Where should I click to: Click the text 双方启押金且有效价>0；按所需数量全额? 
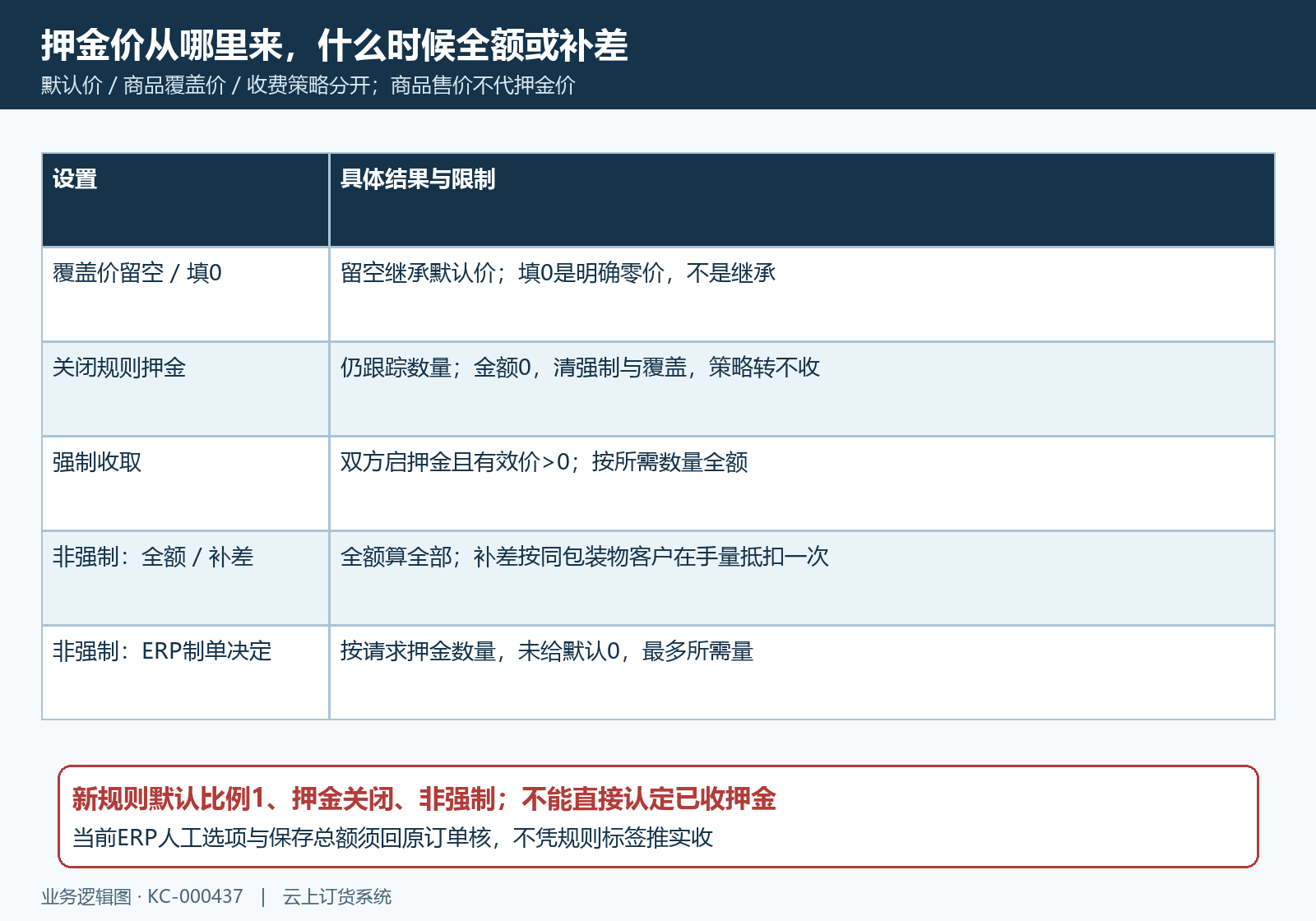544,462
